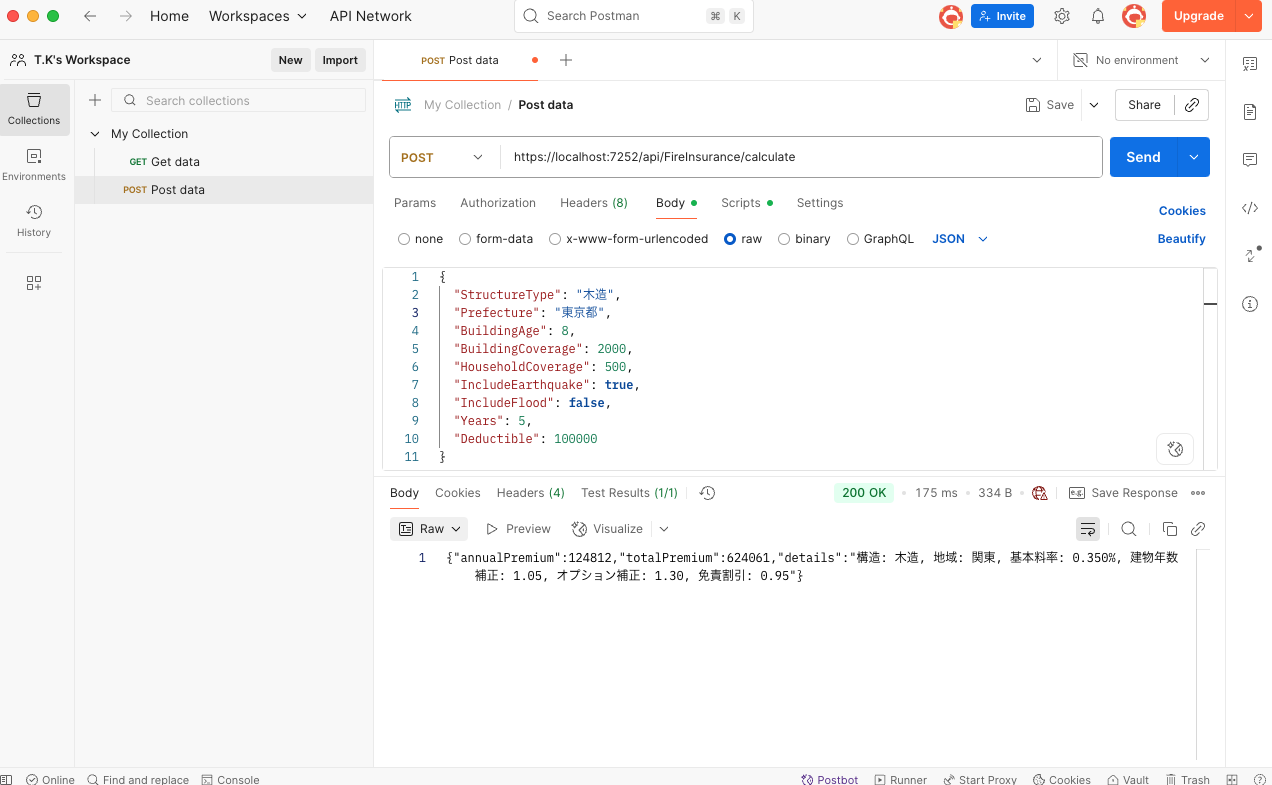Open the network globe icon beside response size
Image resolution: width=1272 pixels, height=785 pixels.
click(x=1040, y=493)
